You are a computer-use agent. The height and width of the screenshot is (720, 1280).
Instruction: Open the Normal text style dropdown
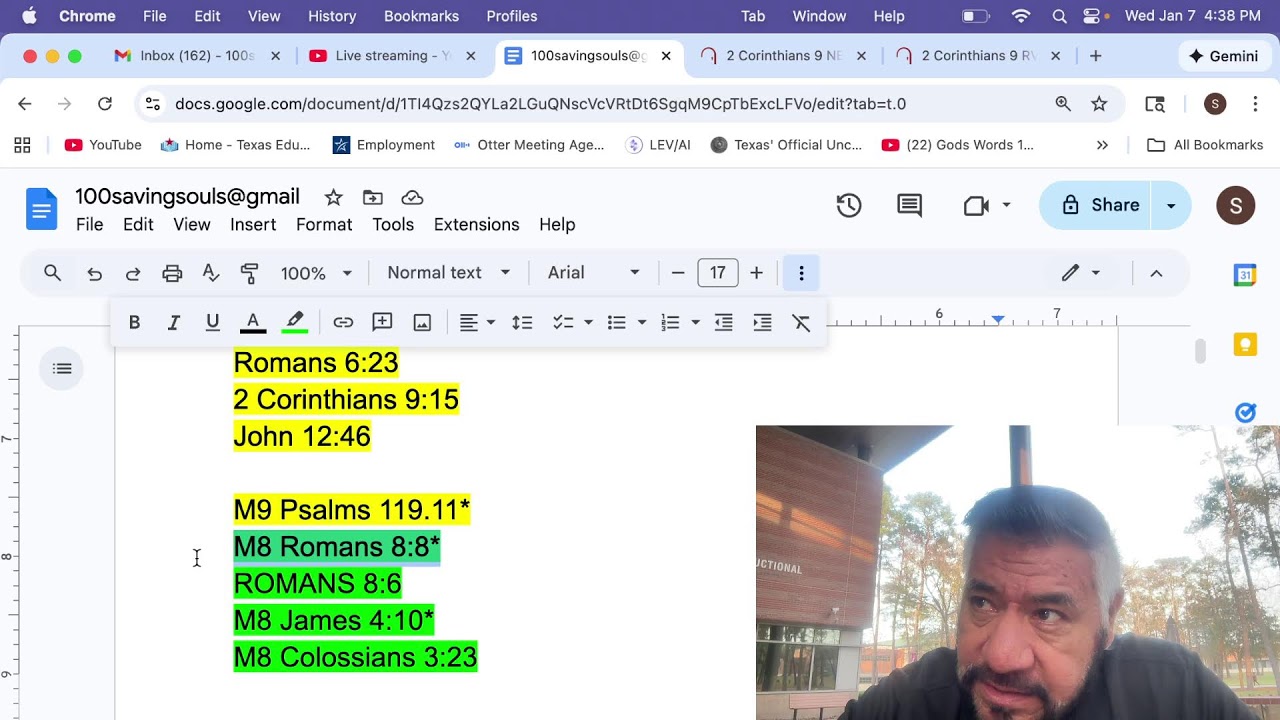point(449,273)
